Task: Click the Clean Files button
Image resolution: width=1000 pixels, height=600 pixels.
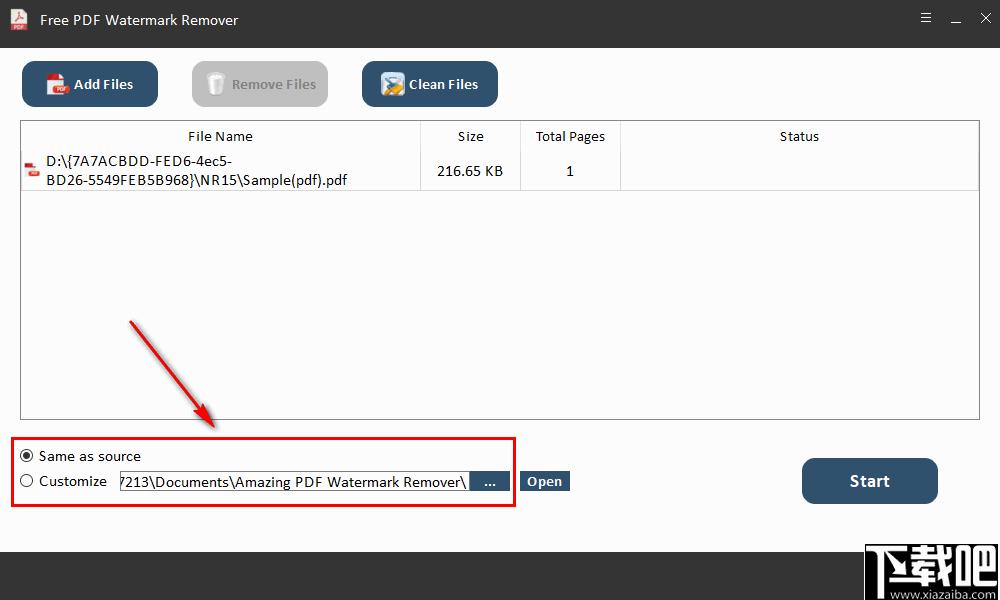Action: [x=430, y=85]
